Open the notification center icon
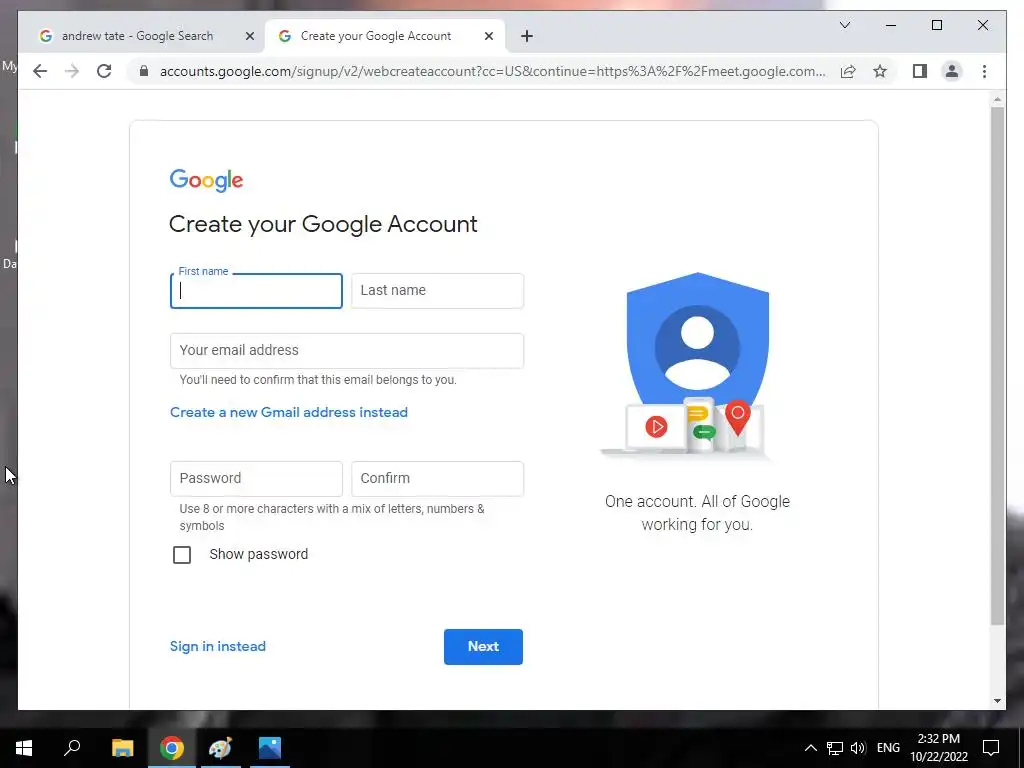Viewport: 1024px width, 768px height. 991,748
